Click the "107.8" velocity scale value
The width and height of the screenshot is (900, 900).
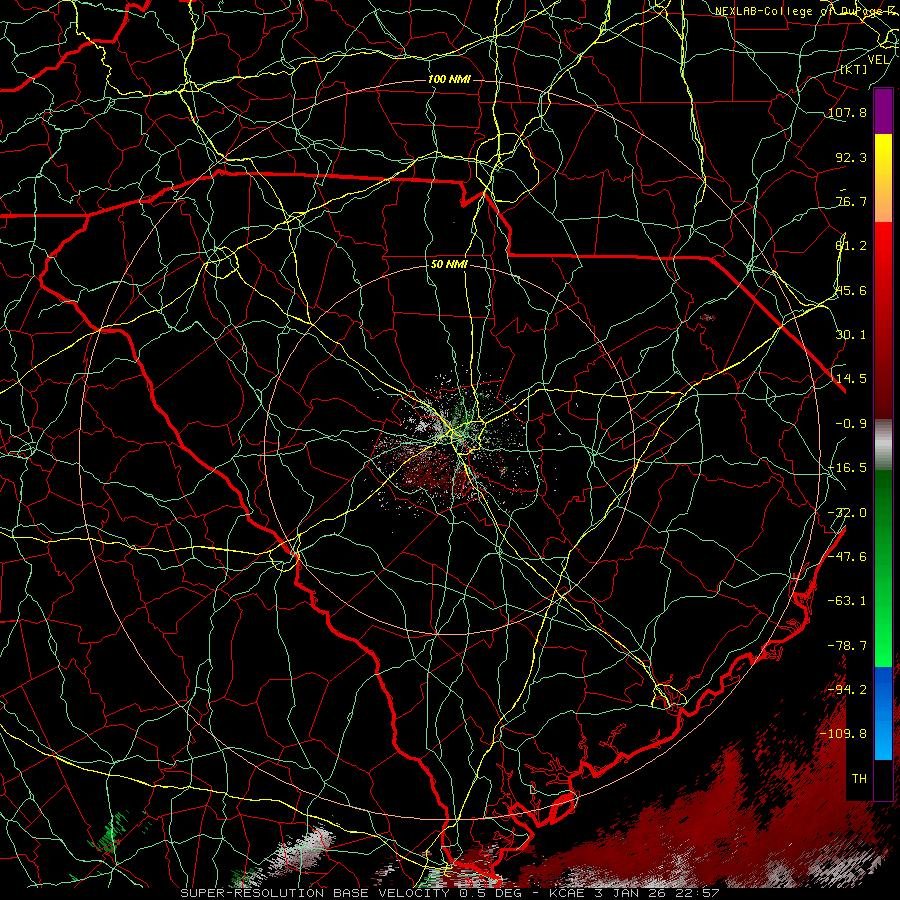pyautogui.click(x=847, y=112)
